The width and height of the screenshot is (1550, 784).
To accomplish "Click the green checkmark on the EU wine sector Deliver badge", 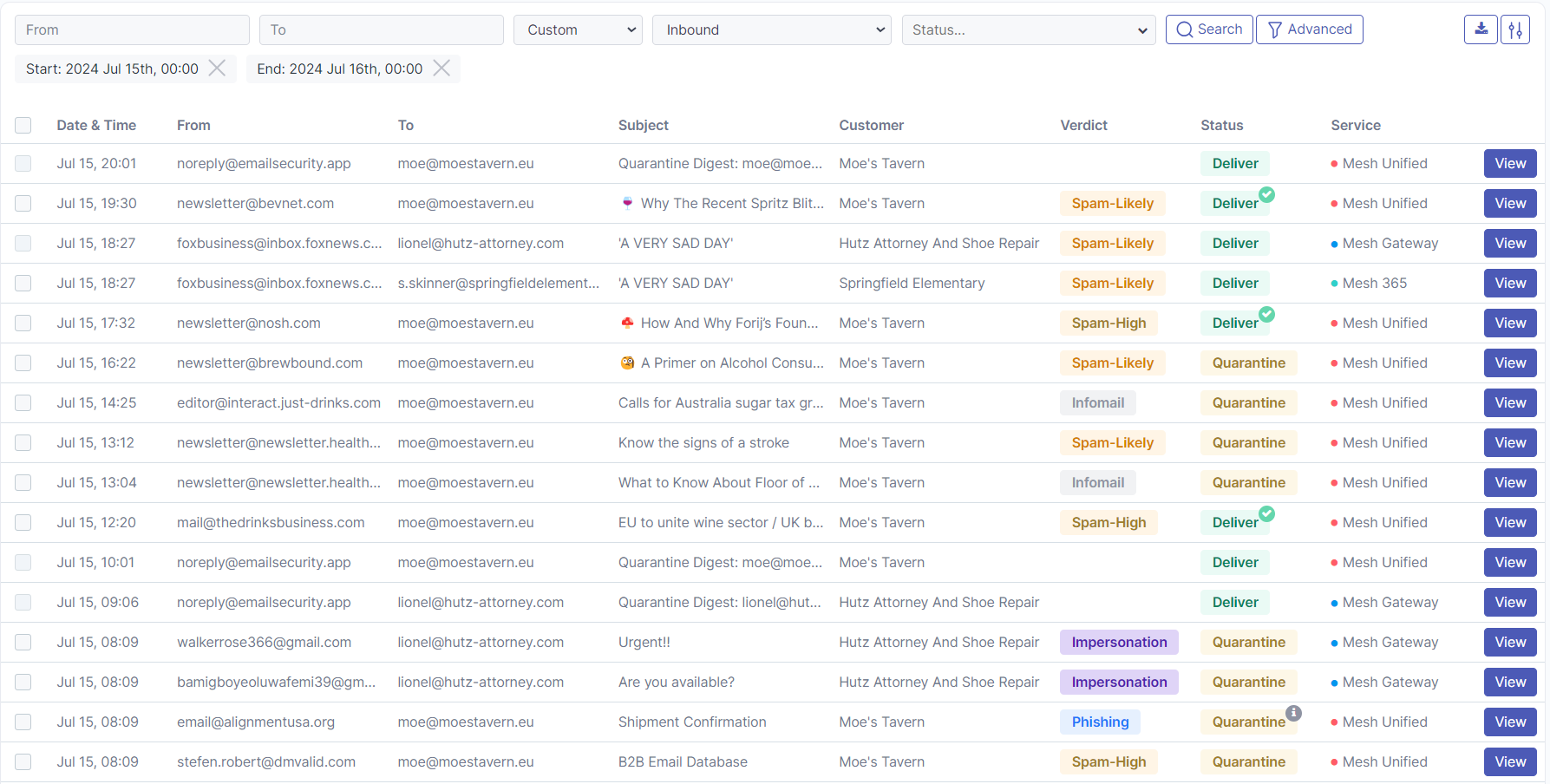I will pos(1267,513).
